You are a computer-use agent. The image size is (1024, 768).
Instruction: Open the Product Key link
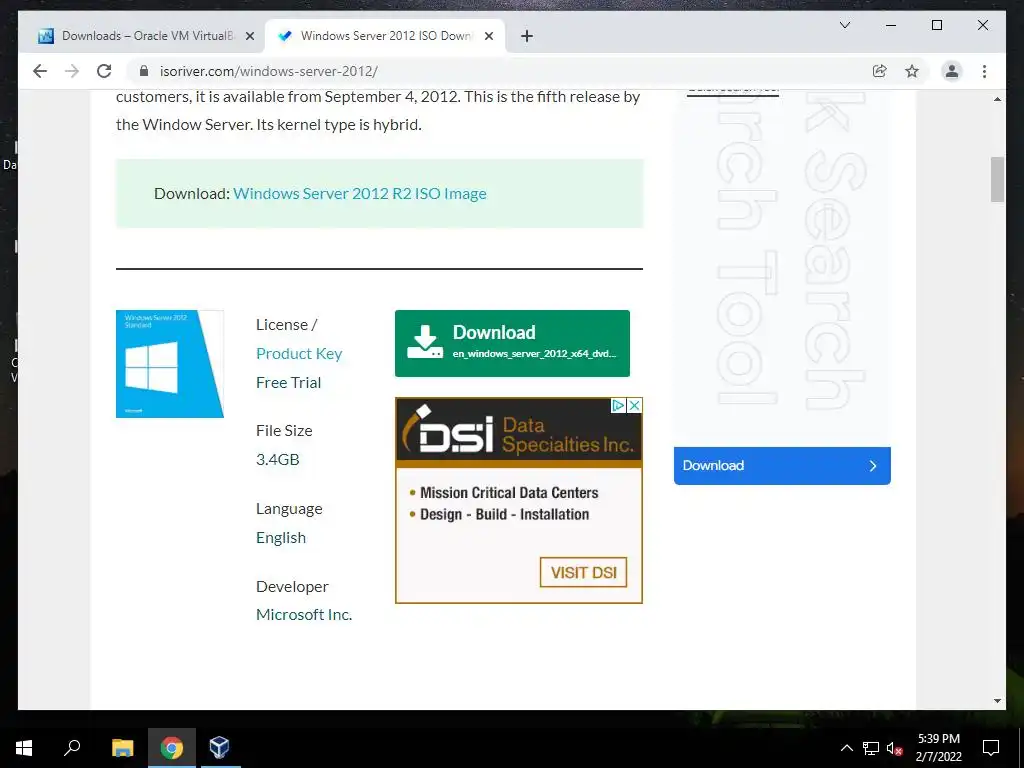click(299, 353)
